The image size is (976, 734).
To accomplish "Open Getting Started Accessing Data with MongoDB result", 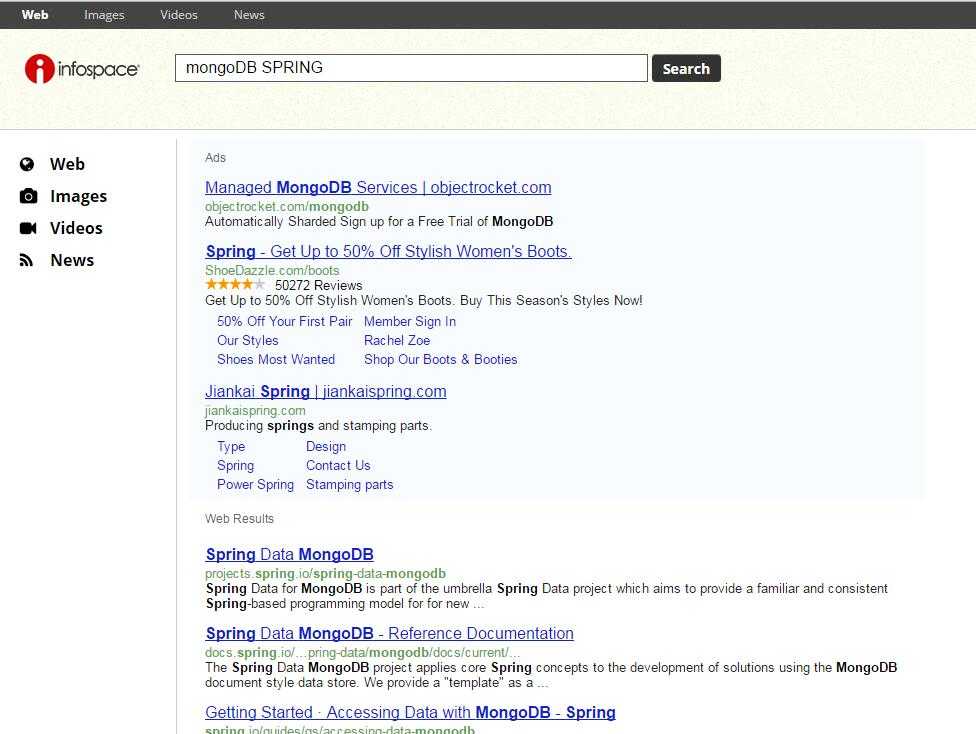I will click(410, 712).
